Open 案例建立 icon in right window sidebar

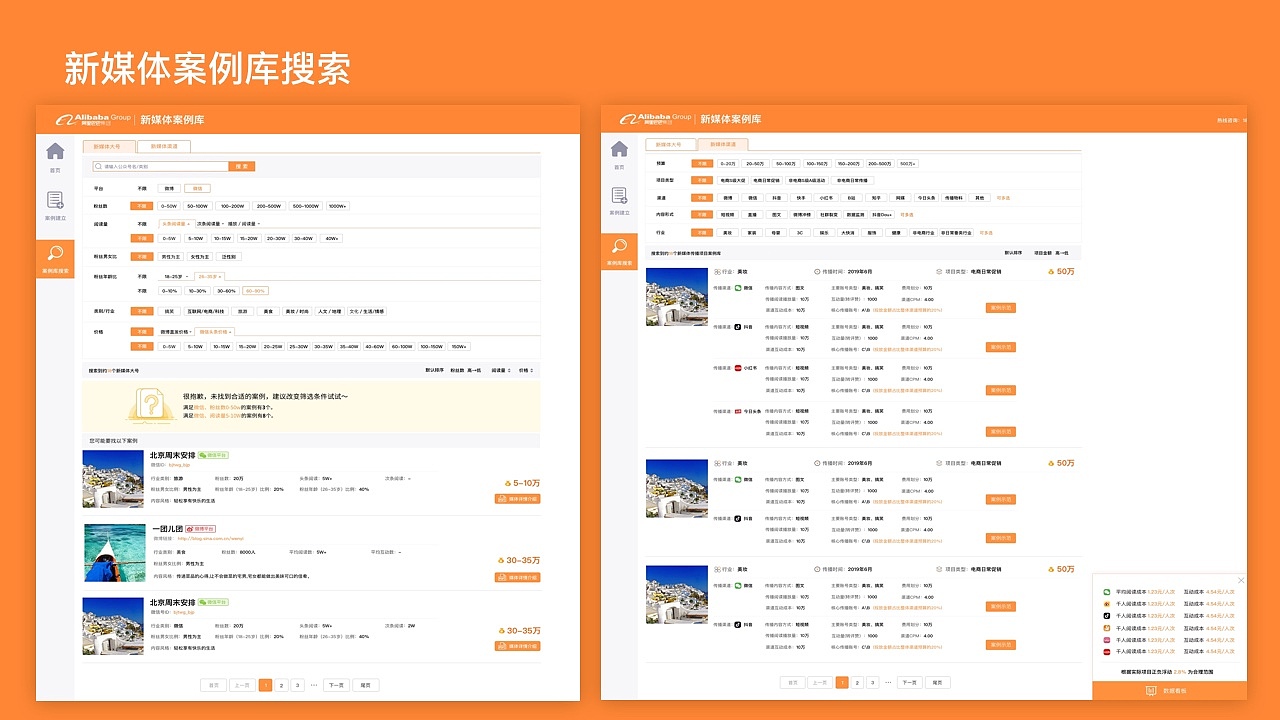pos(619,195)
